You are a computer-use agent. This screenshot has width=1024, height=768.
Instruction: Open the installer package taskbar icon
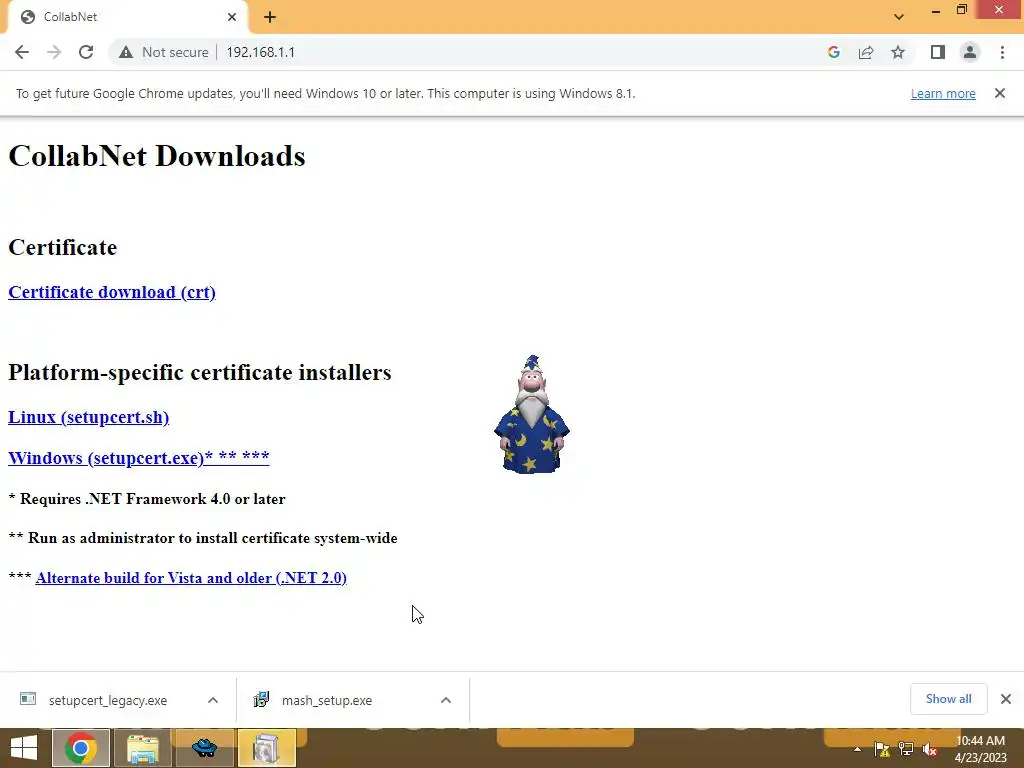pos(266,748)
